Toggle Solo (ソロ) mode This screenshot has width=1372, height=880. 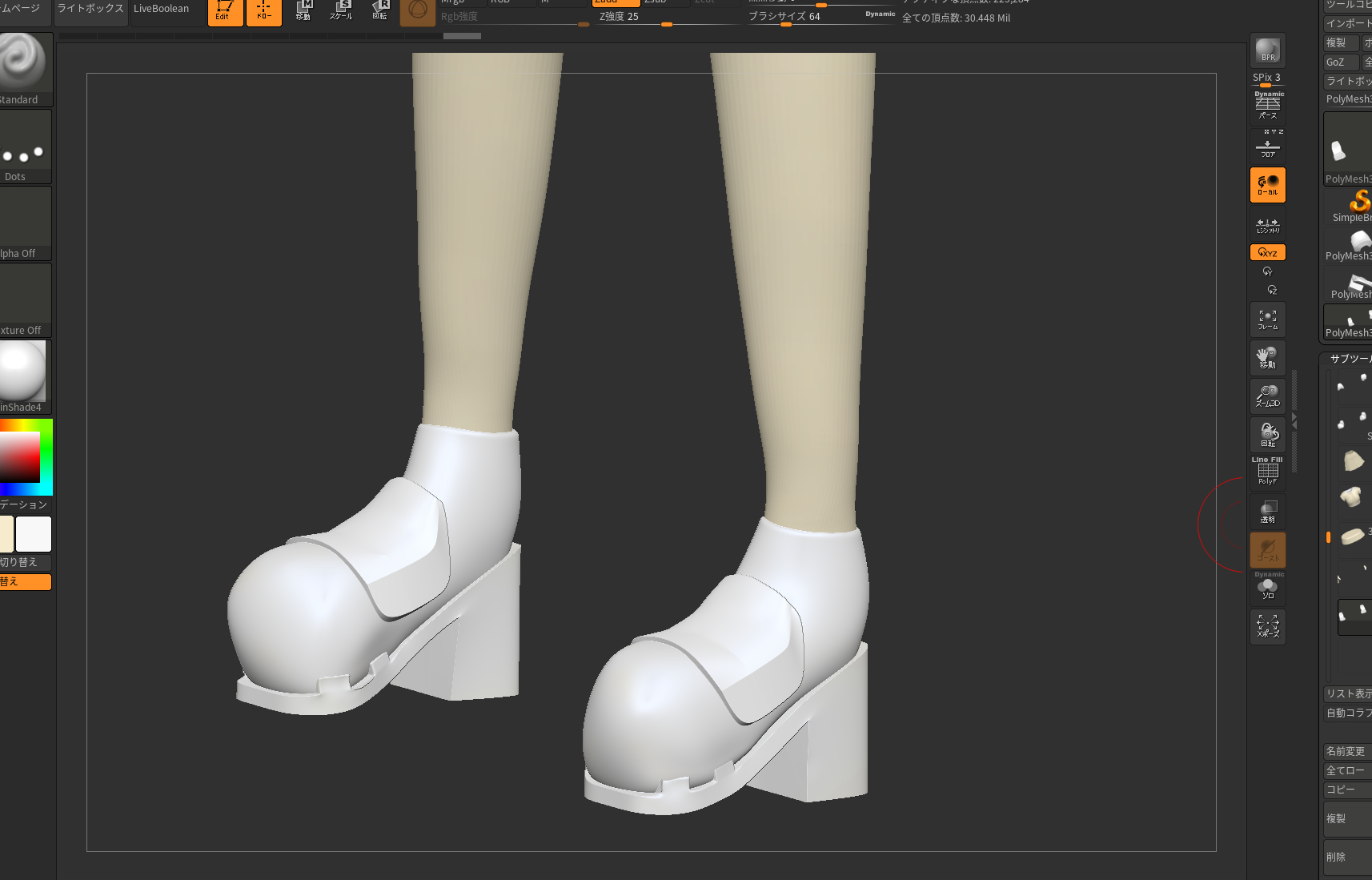(1267, 588)
